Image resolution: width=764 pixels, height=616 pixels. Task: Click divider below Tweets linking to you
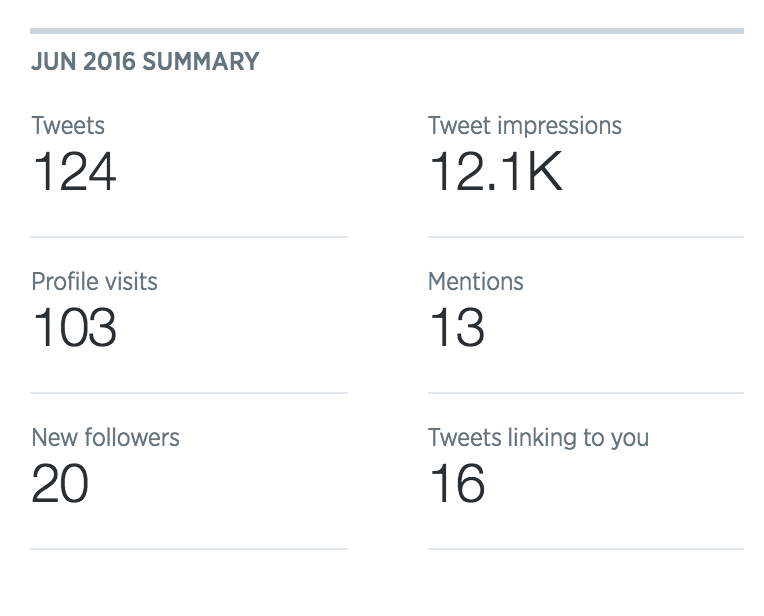pyautogui.click(x=586, y=549)
